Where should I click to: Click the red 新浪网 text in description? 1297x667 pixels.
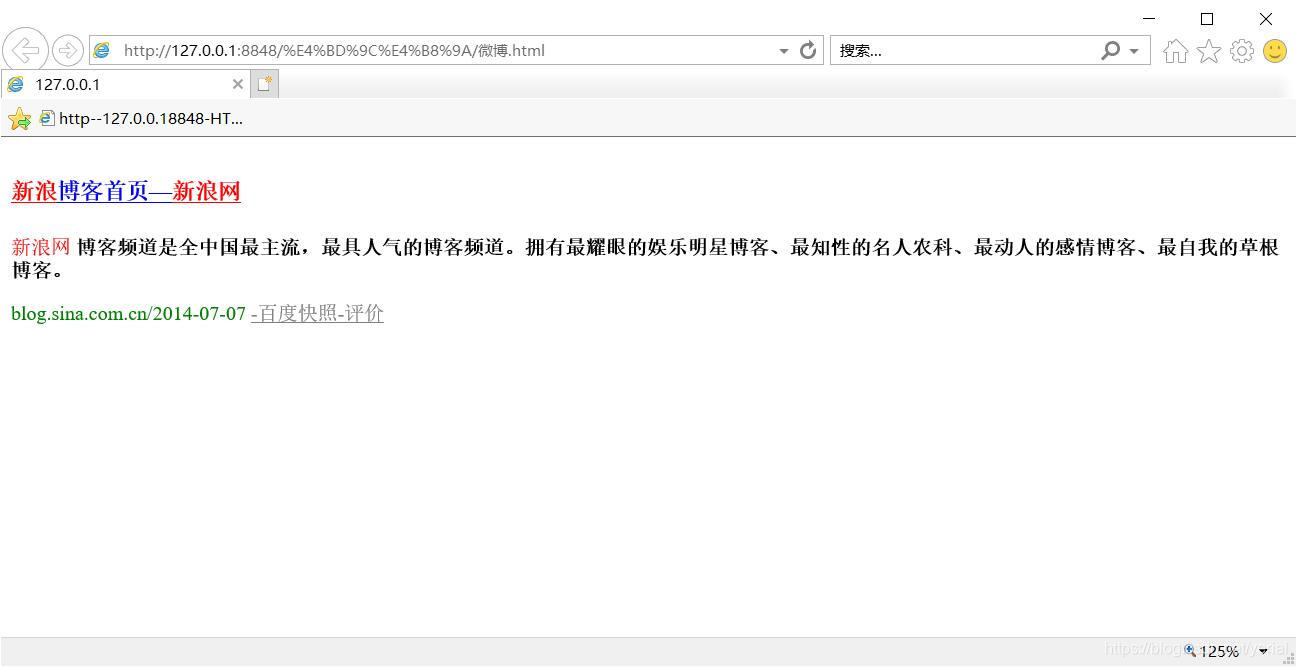click(x=41, y=247)
